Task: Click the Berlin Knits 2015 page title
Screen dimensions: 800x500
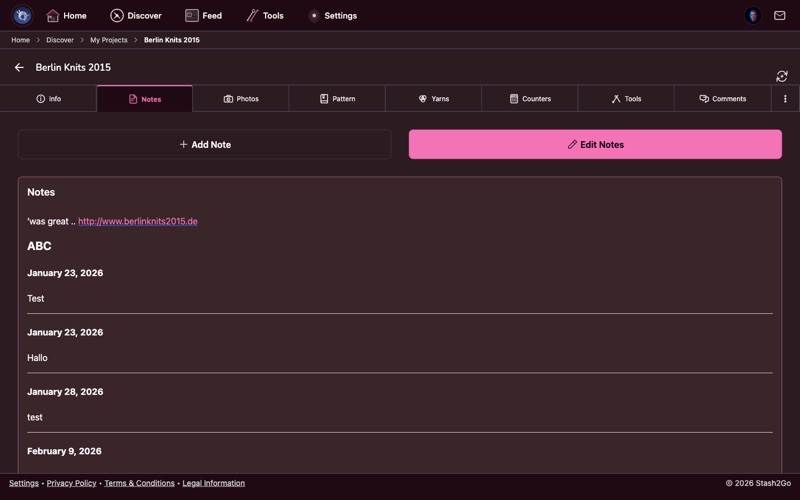Action: pos(73,67)
